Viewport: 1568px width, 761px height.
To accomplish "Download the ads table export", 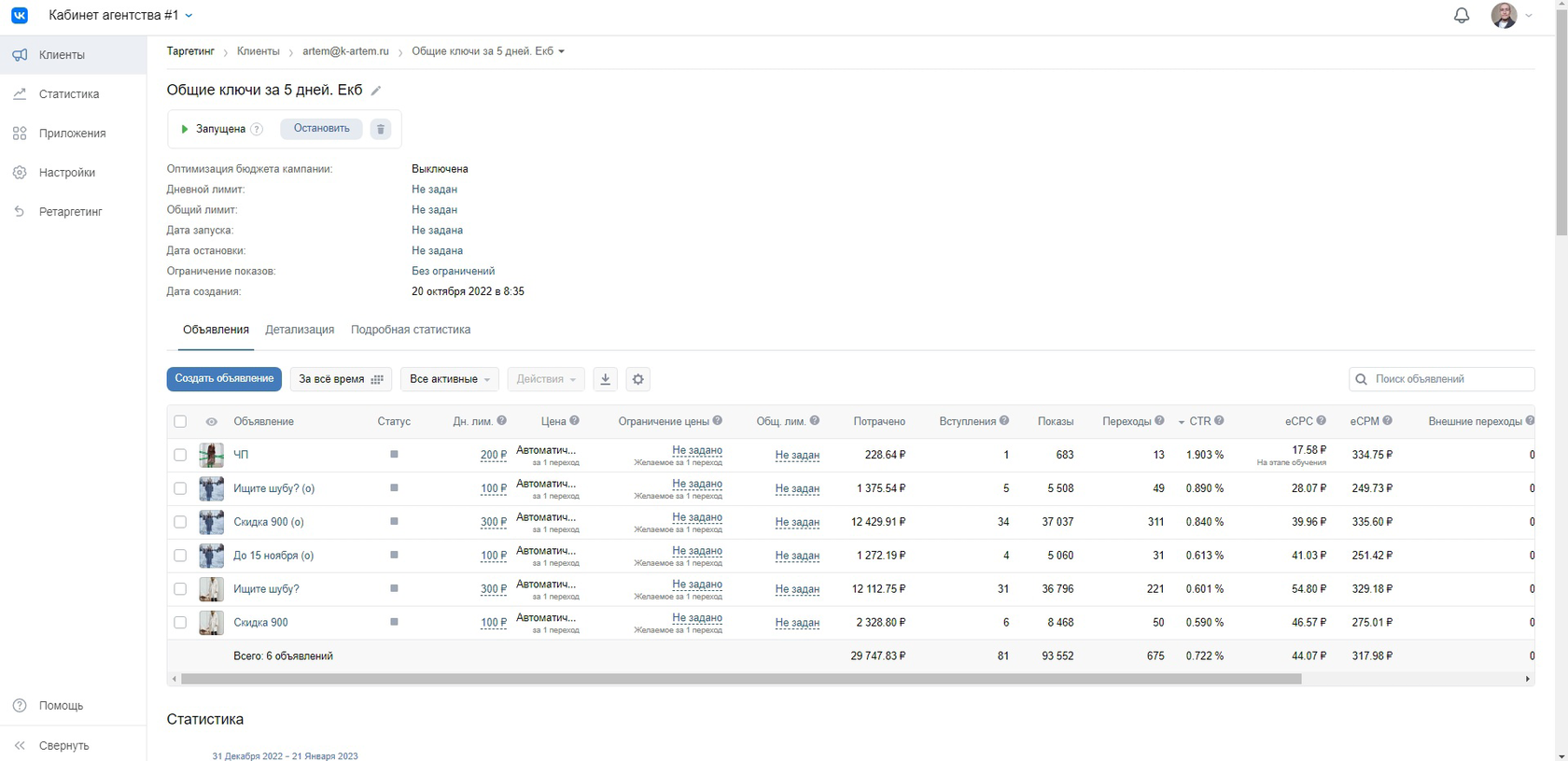I will pyautogui.click(x=605, y=379).
